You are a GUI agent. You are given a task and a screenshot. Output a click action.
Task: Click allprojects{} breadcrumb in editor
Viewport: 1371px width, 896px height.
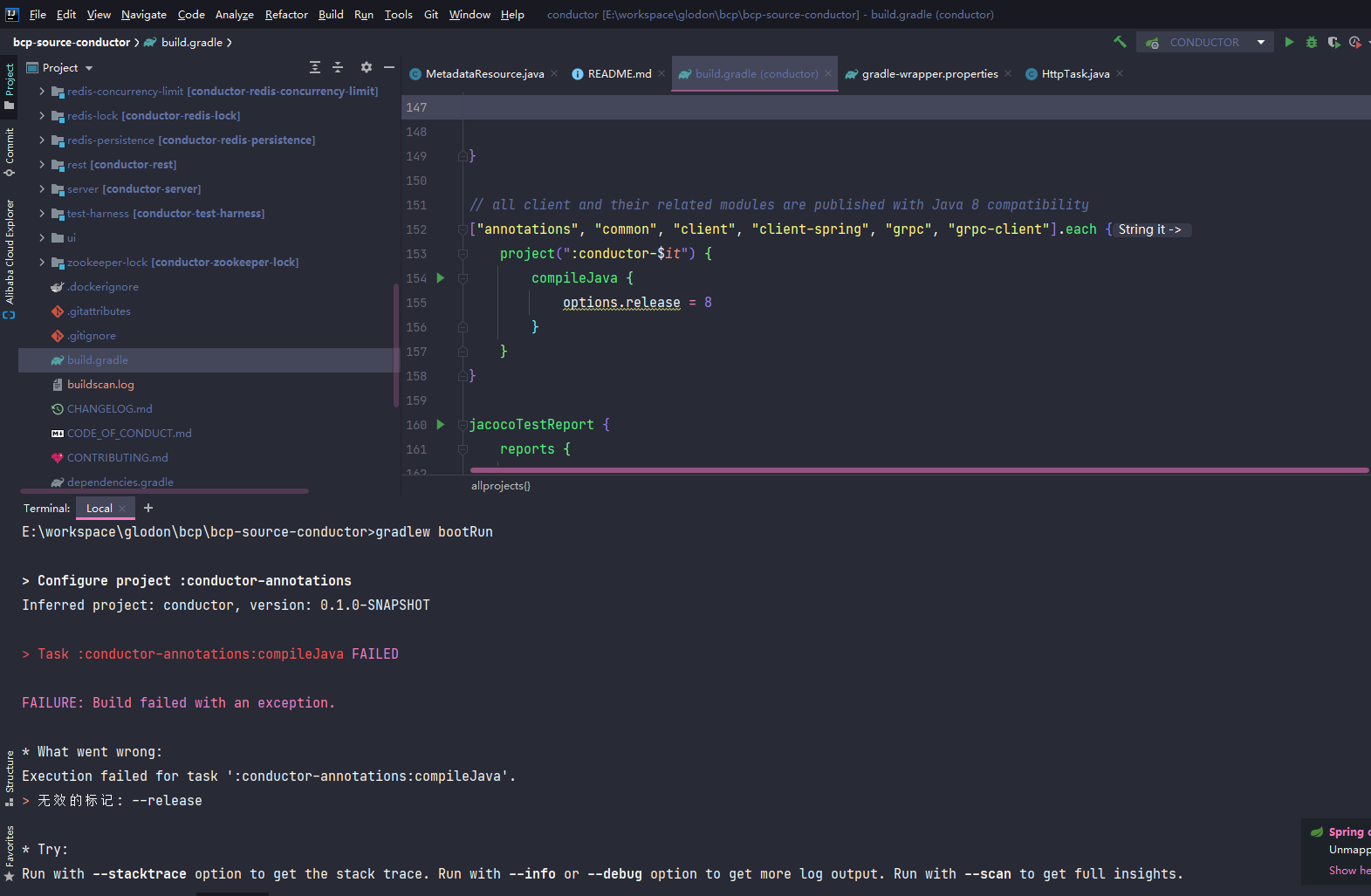501,485
